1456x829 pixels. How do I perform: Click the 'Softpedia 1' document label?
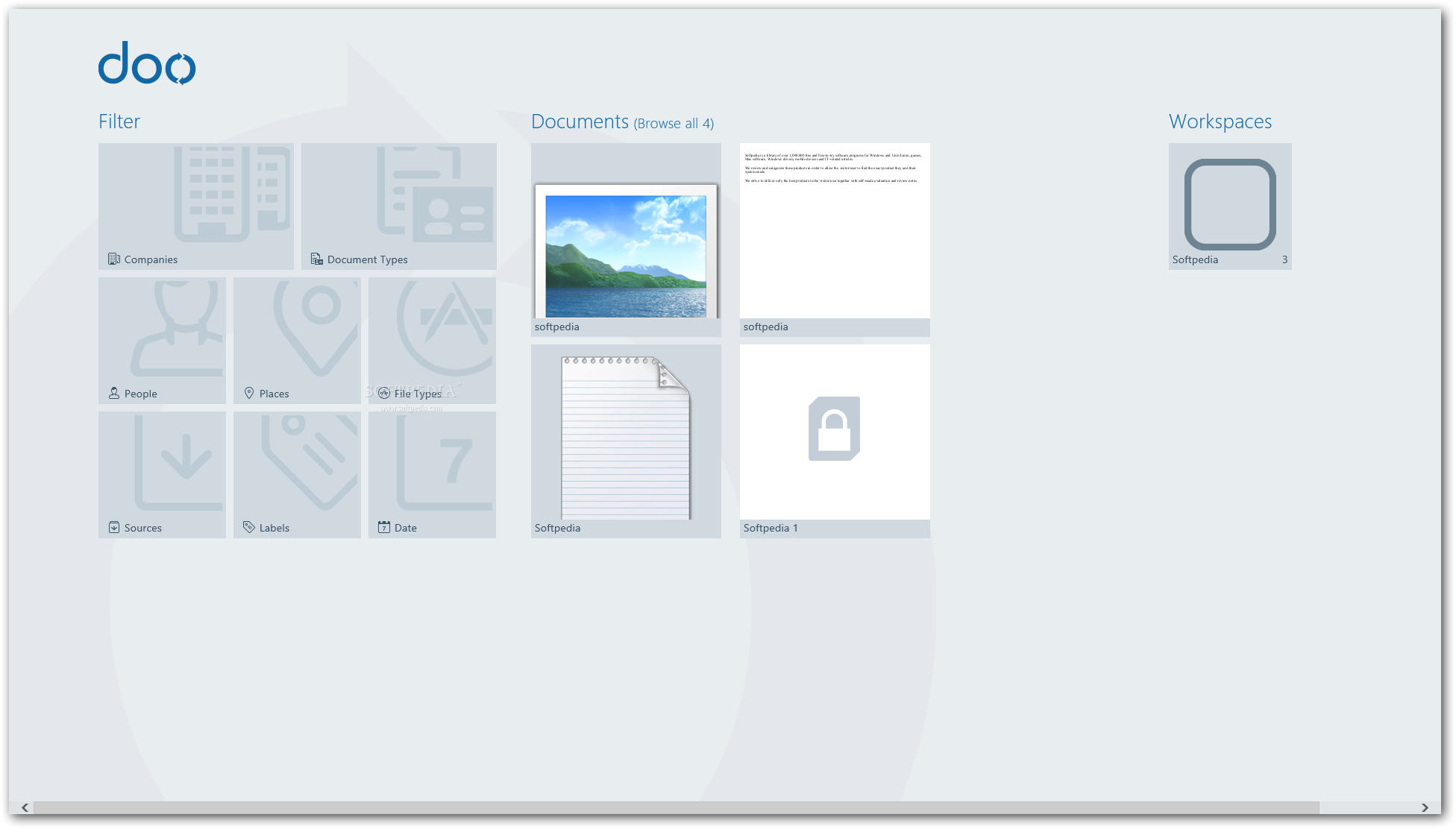click(771, 528)
